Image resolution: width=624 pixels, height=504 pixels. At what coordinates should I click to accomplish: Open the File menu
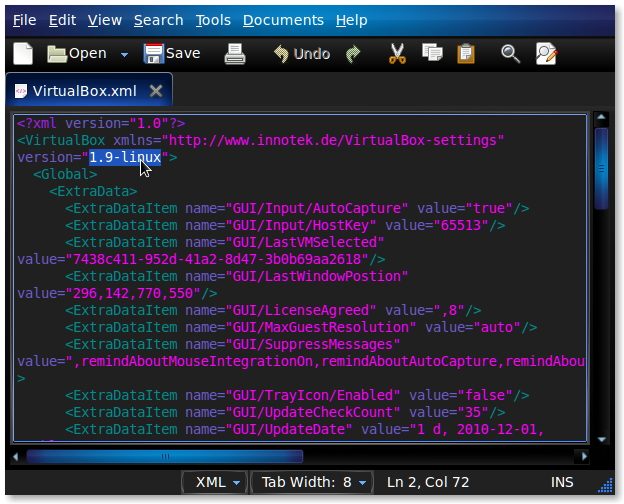point(24,20)
